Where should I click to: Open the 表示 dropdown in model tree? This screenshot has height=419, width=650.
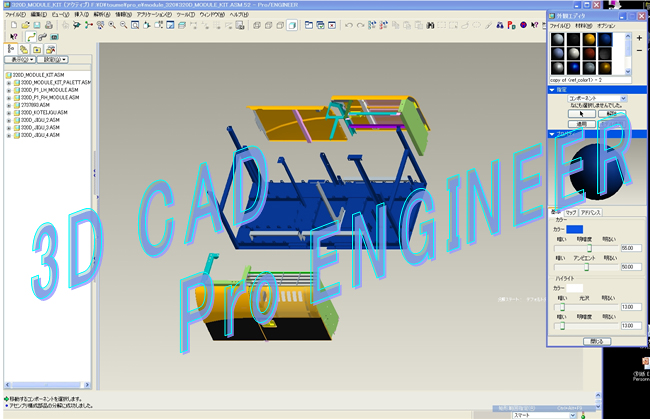[20, 60]
